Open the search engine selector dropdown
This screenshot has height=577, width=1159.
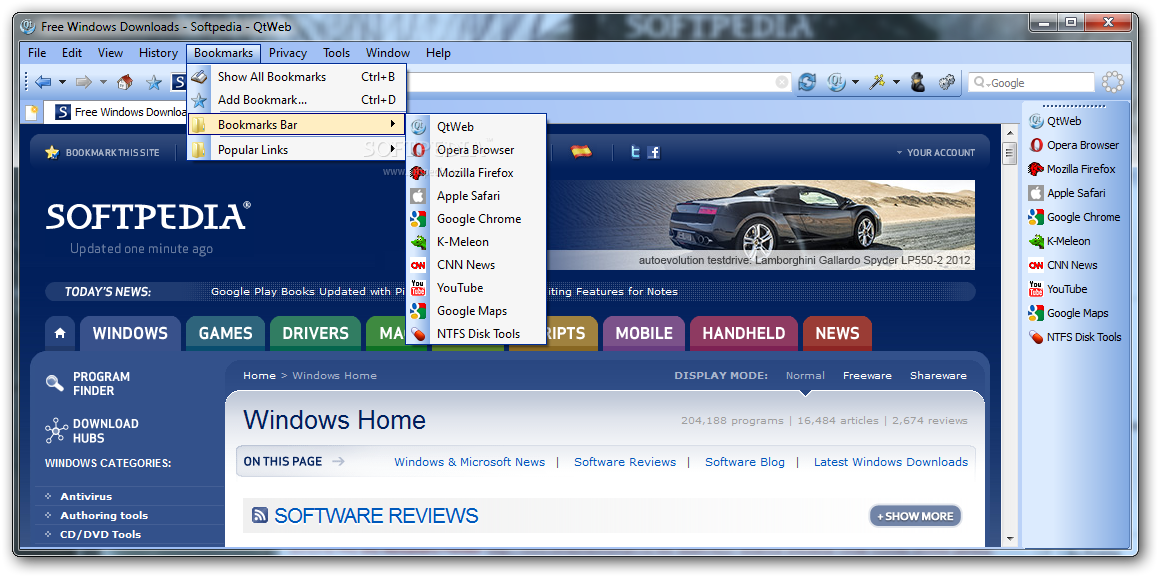pyautogui.click(x=982, y=83)
